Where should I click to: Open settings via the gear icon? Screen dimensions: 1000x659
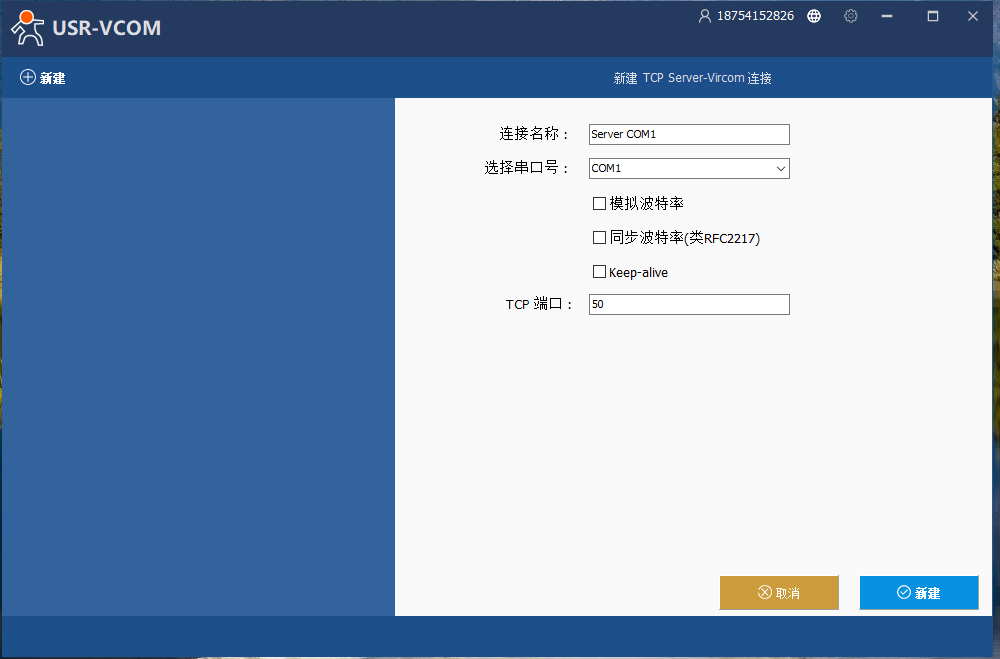click(x=851, y=16)
